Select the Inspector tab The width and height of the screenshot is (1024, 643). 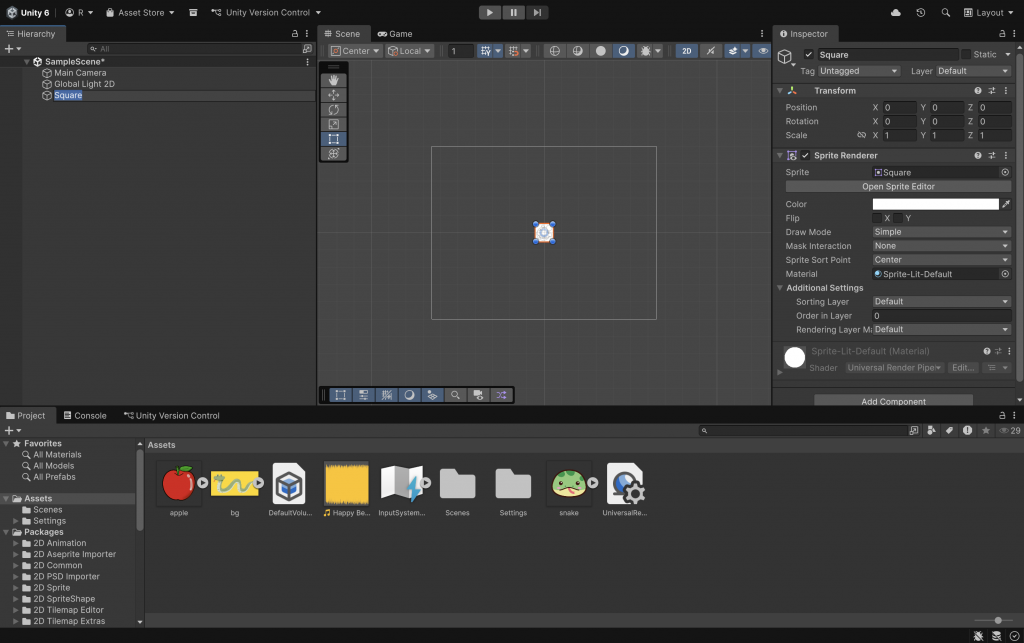[804, 34]
